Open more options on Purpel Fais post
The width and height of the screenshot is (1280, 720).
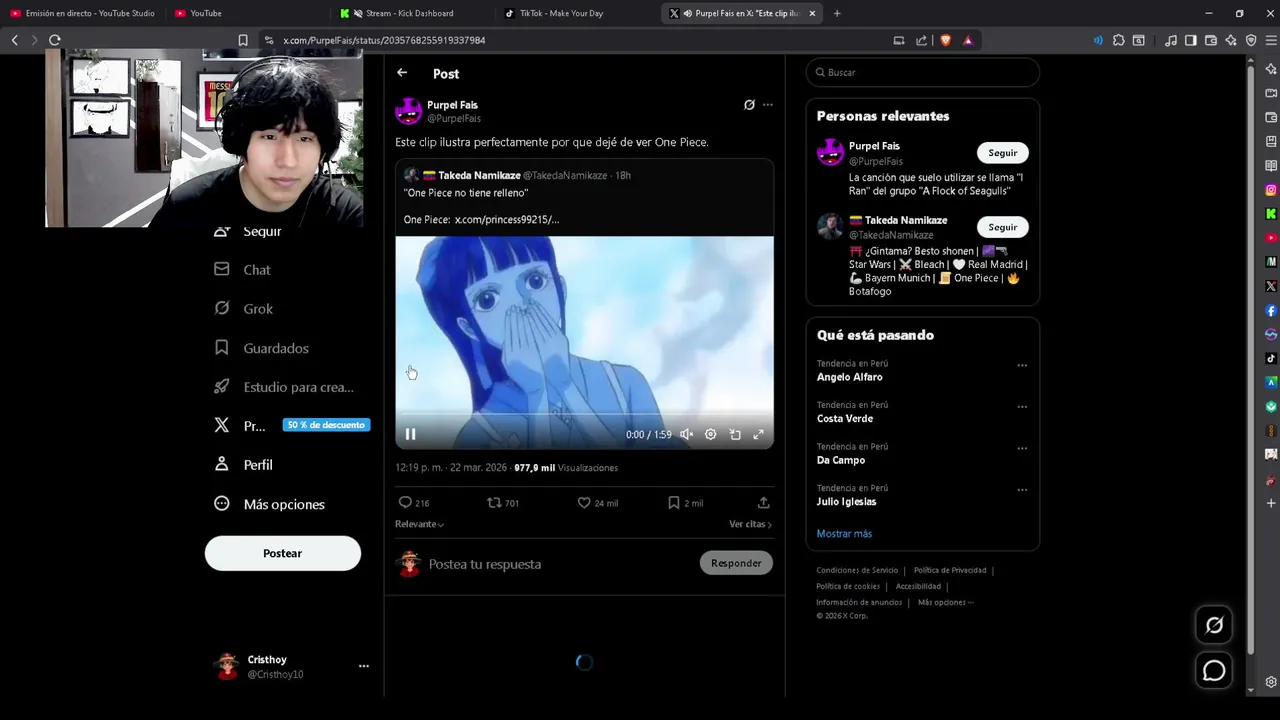(768, 105)
